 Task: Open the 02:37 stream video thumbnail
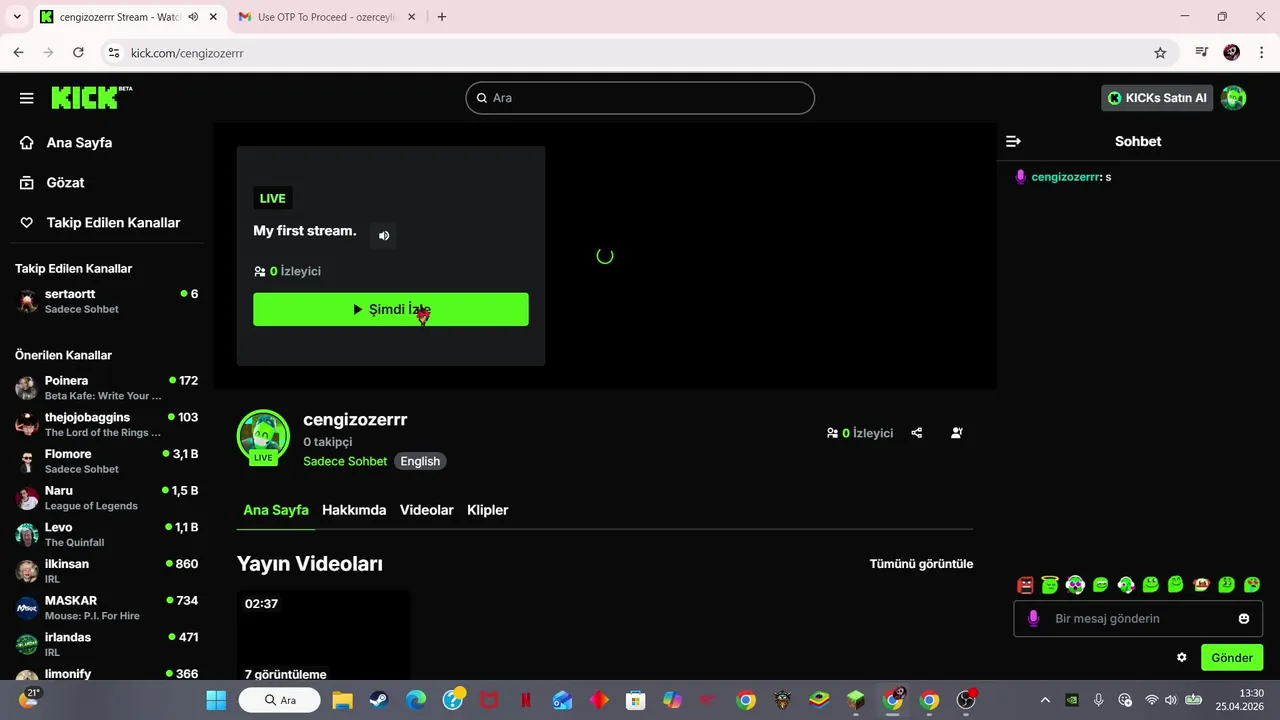(x=323, y=636)
